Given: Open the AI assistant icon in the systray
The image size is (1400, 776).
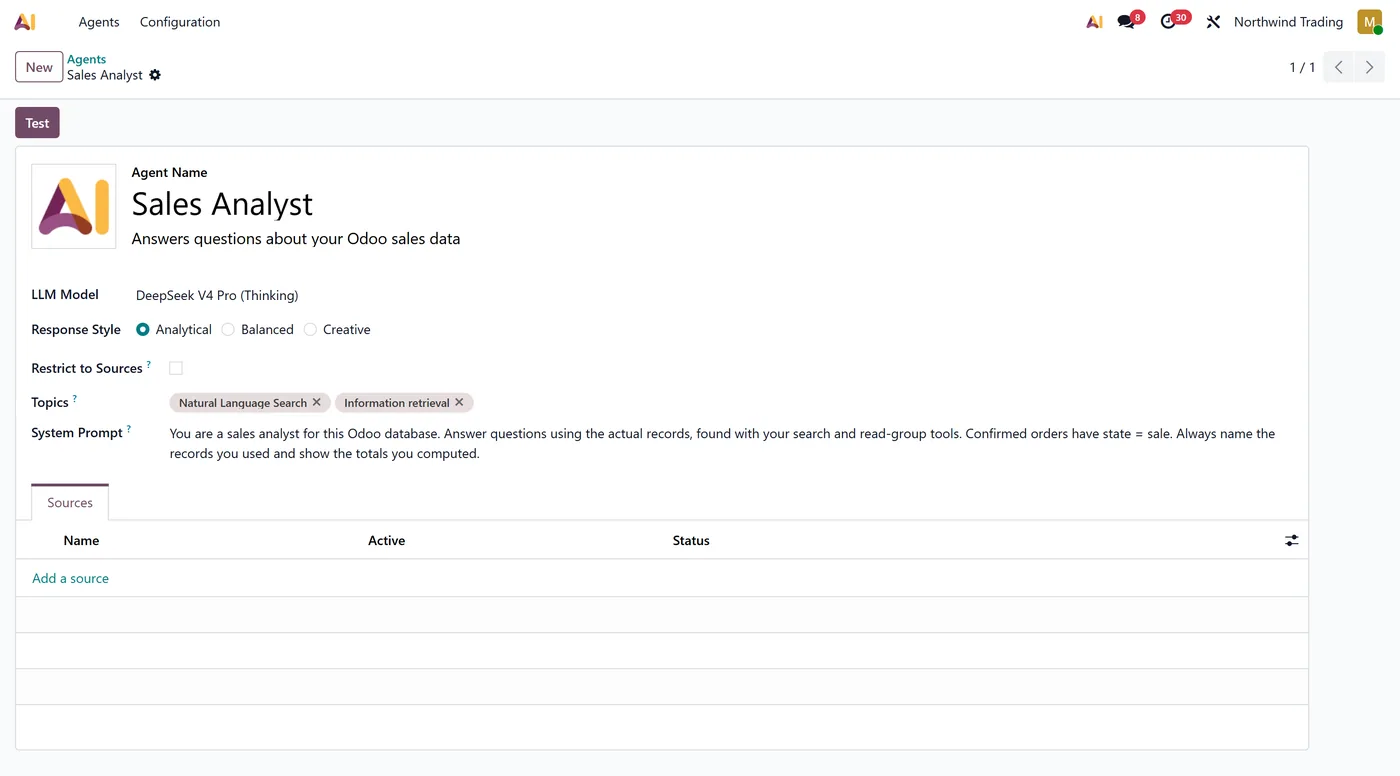Looking at the screenshot, I should [1094, 21].
